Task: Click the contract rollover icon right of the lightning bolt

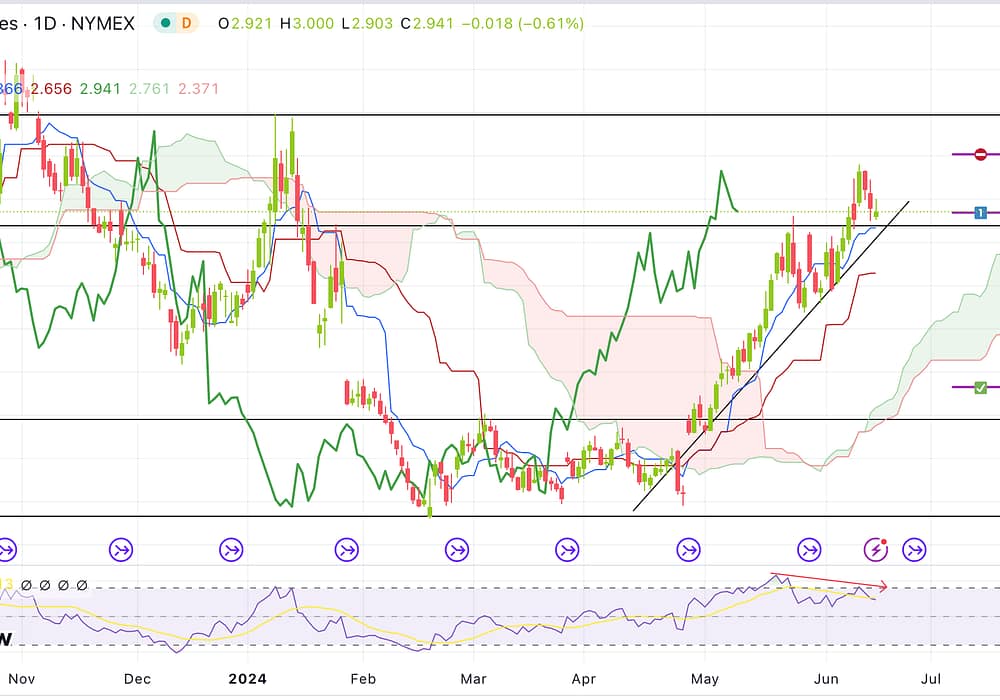Action: pyautogui.click(x=914, y=549)
